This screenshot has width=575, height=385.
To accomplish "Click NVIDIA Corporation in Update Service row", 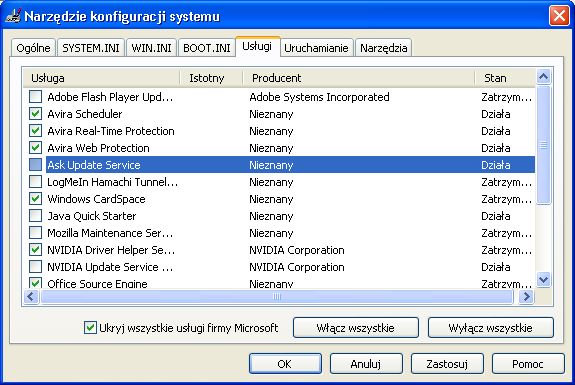I will click(x=297, y=267).
